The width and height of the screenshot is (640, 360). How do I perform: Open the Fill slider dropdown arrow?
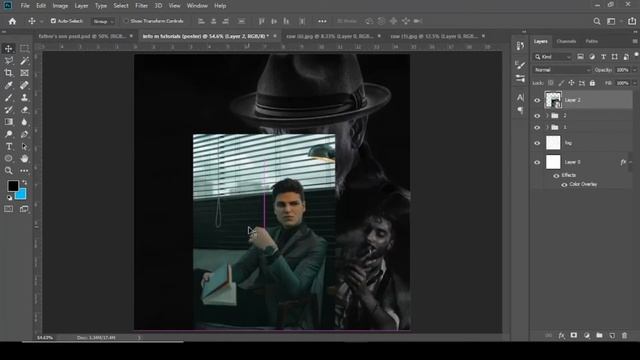(634, 83)
